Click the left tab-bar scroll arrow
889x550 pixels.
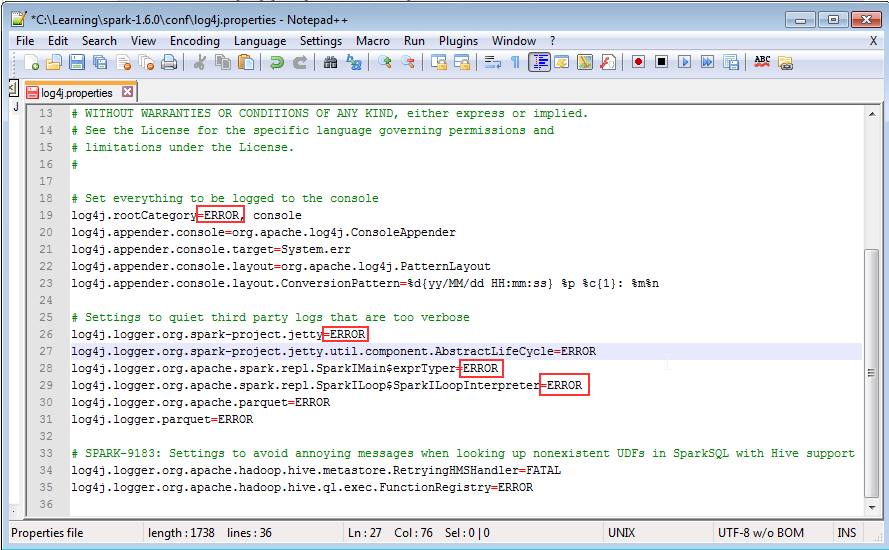pos(14,88)
